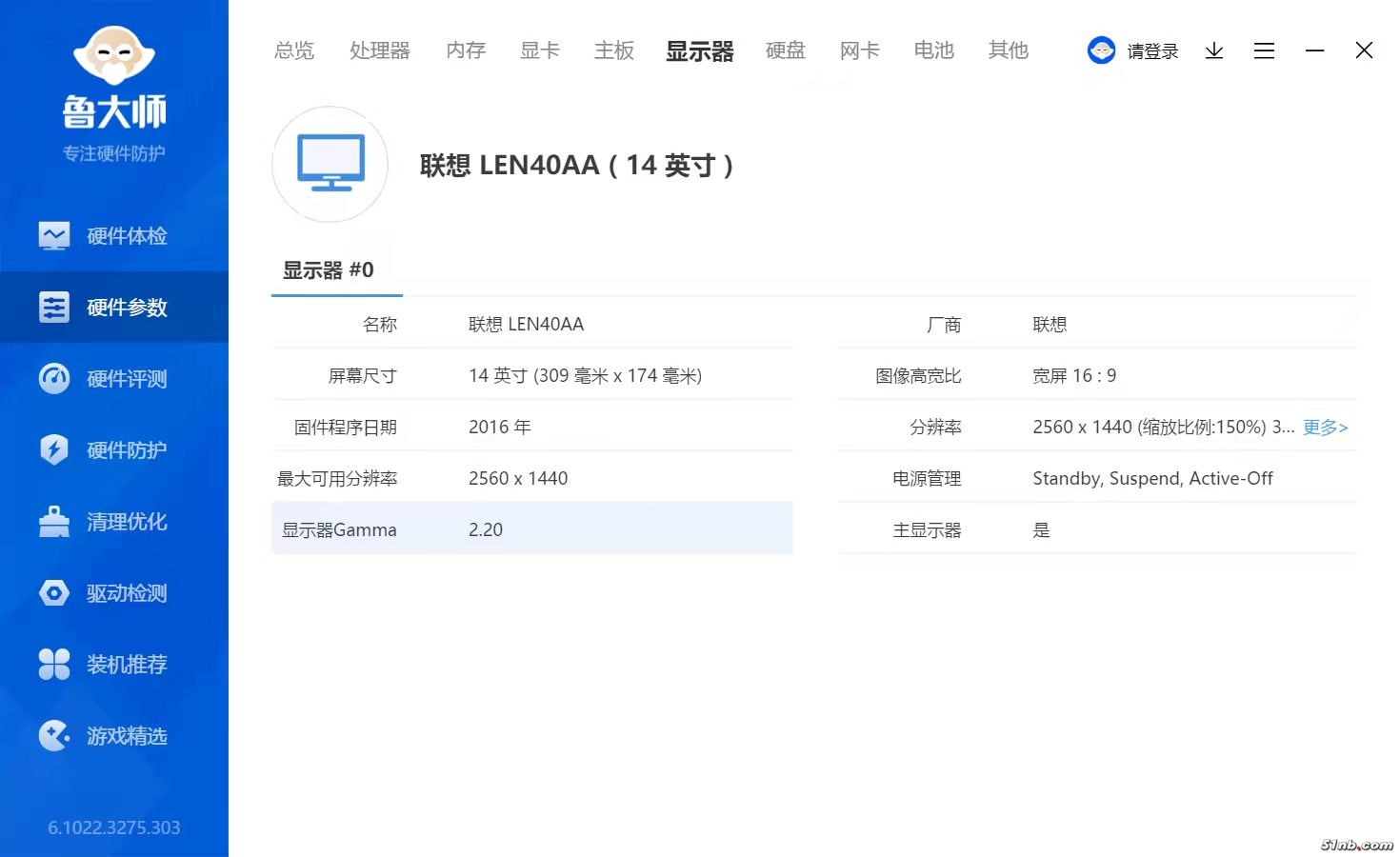
Task: Open 硬件体检 from the sidebar
Action: pos(114,235)
